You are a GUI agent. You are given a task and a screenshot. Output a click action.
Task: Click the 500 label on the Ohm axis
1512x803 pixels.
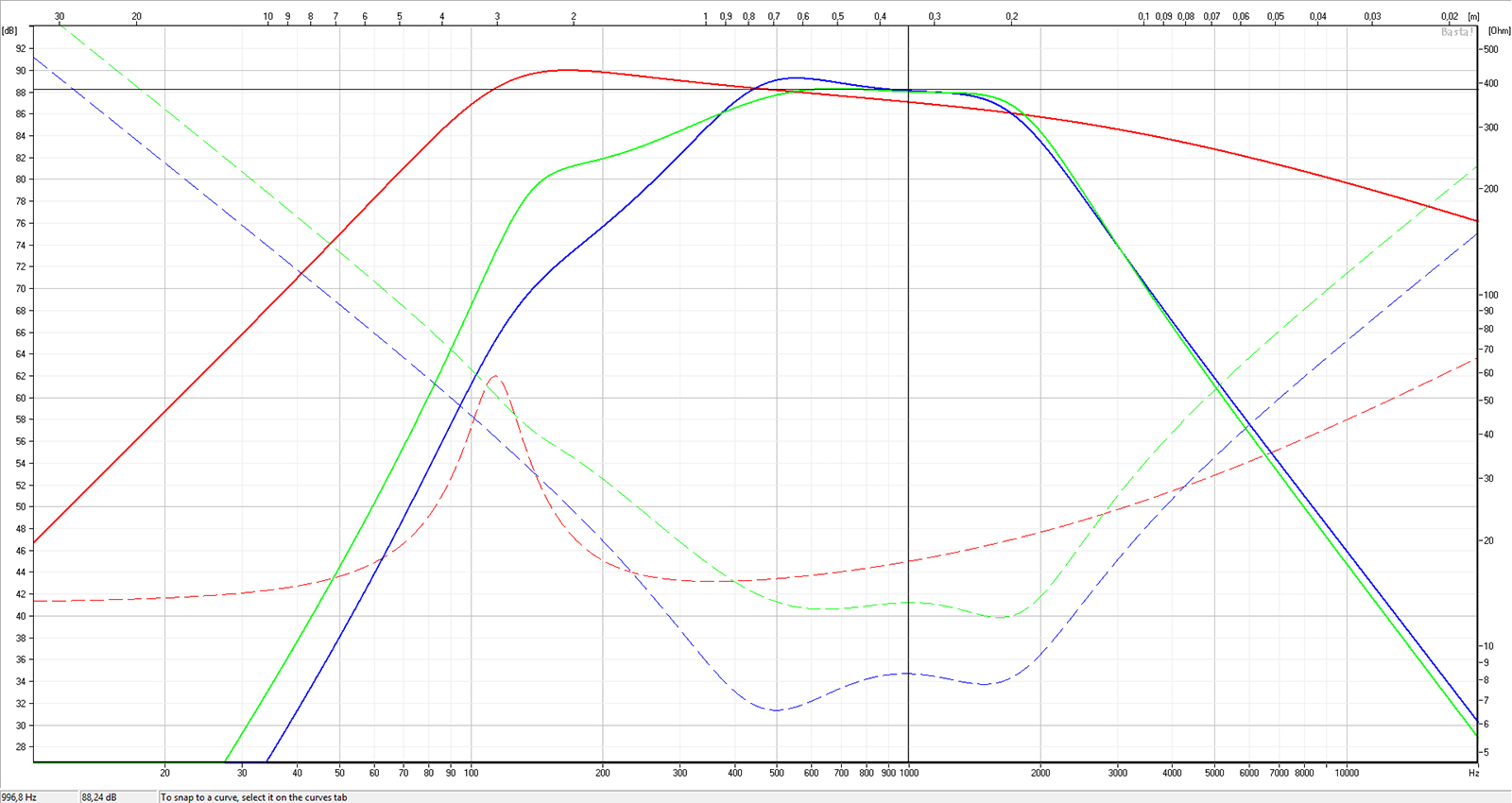pyautogui.click(x=1491, y=50)
